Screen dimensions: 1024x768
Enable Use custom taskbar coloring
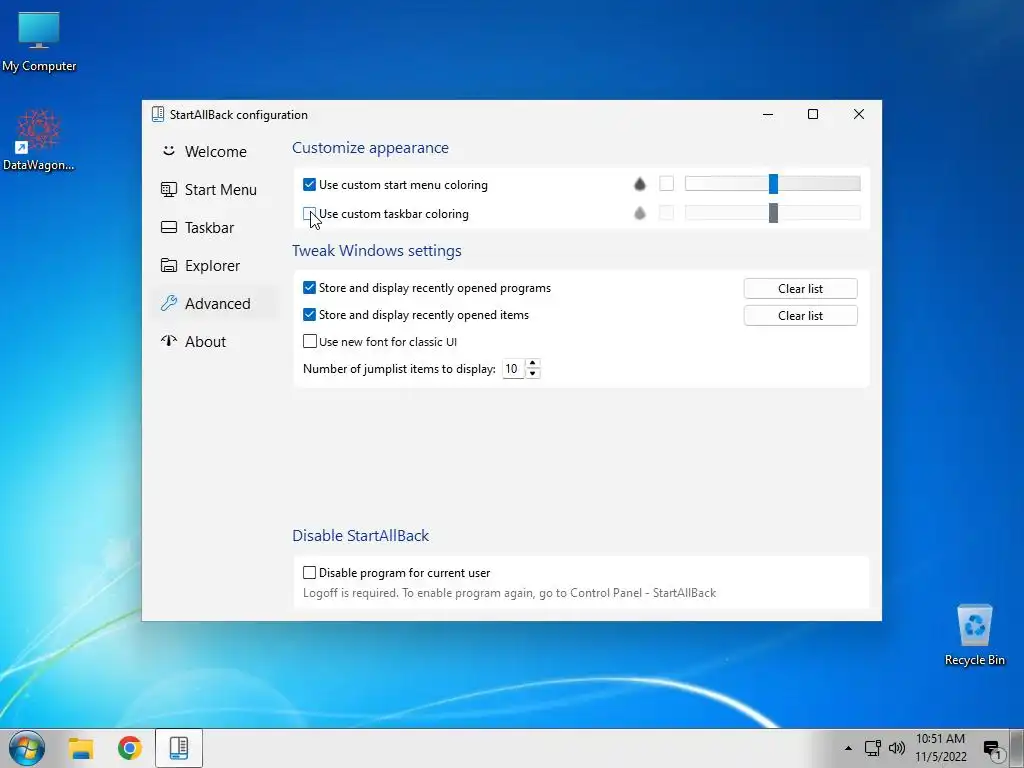[310, 214]
